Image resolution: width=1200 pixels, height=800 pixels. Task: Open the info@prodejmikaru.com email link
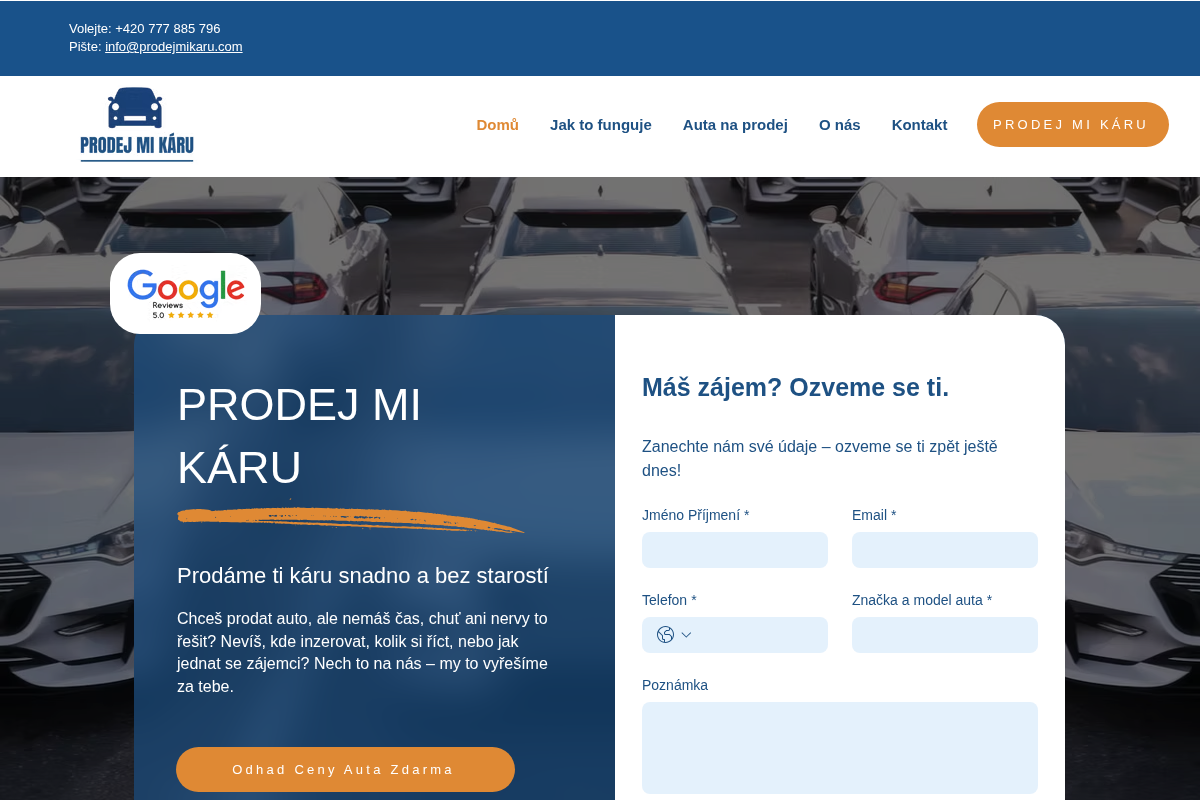pyautogui.click(x=174, y=46)
